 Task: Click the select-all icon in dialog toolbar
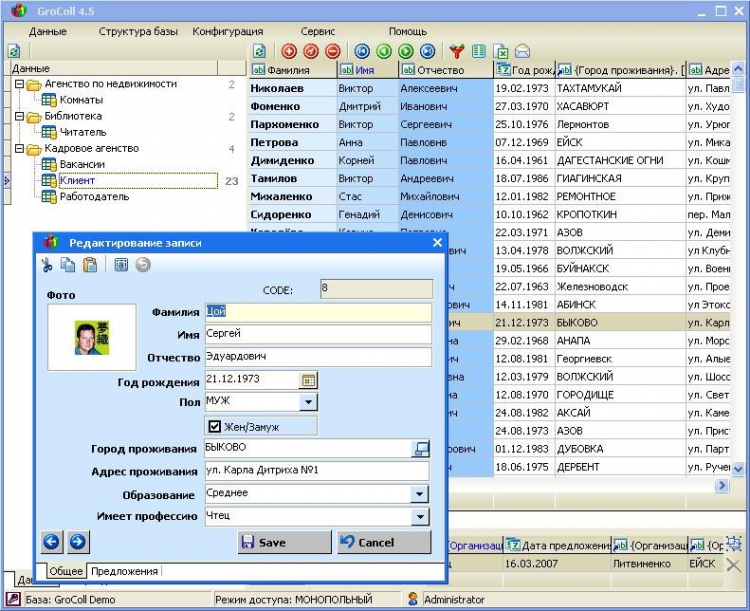click(121, 265)
